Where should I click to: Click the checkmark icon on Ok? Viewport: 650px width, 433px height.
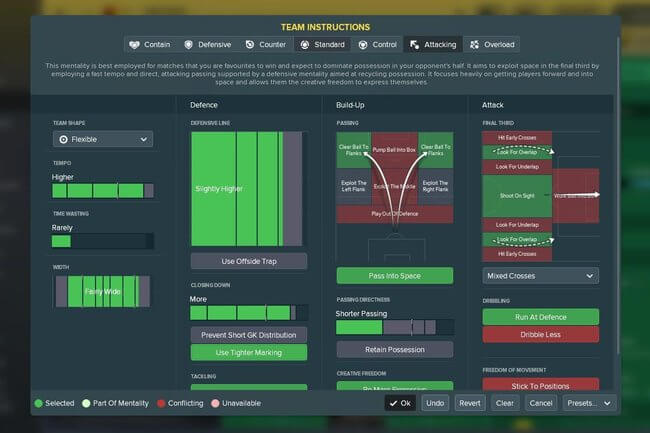pyautogui.click(x=393, y=403)
